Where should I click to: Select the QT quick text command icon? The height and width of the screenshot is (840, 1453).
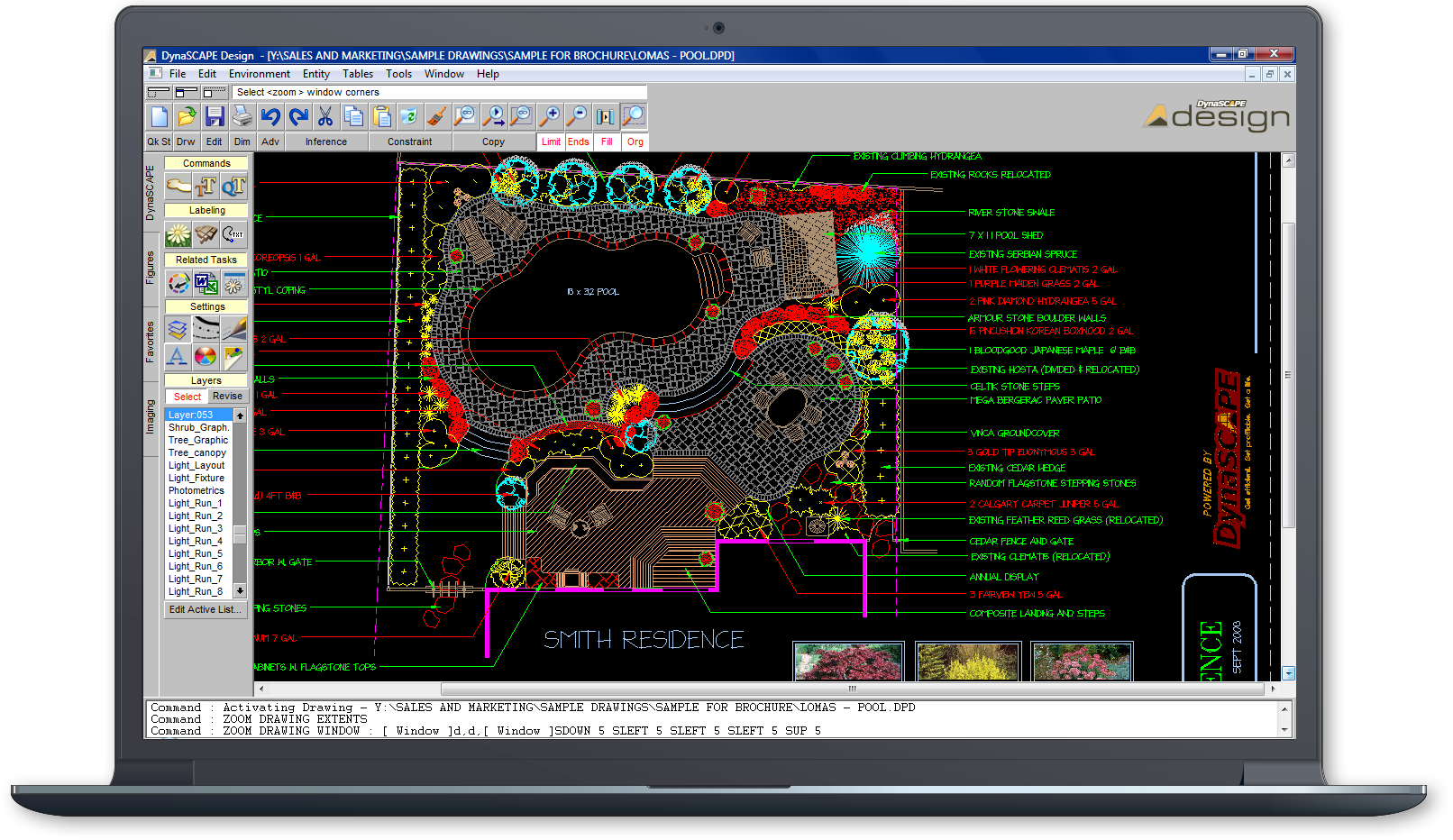click(x=233, y=187)
